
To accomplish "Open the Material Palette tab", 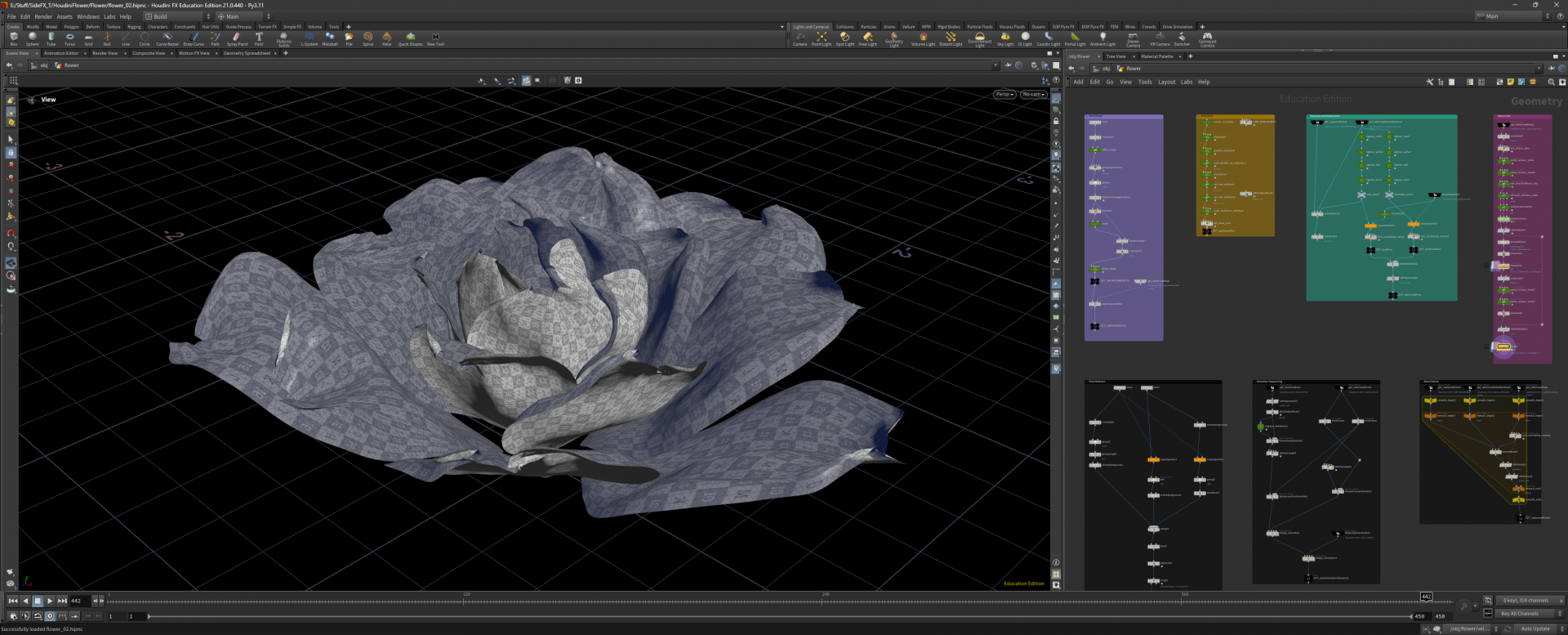I will tap(1156, 56).
